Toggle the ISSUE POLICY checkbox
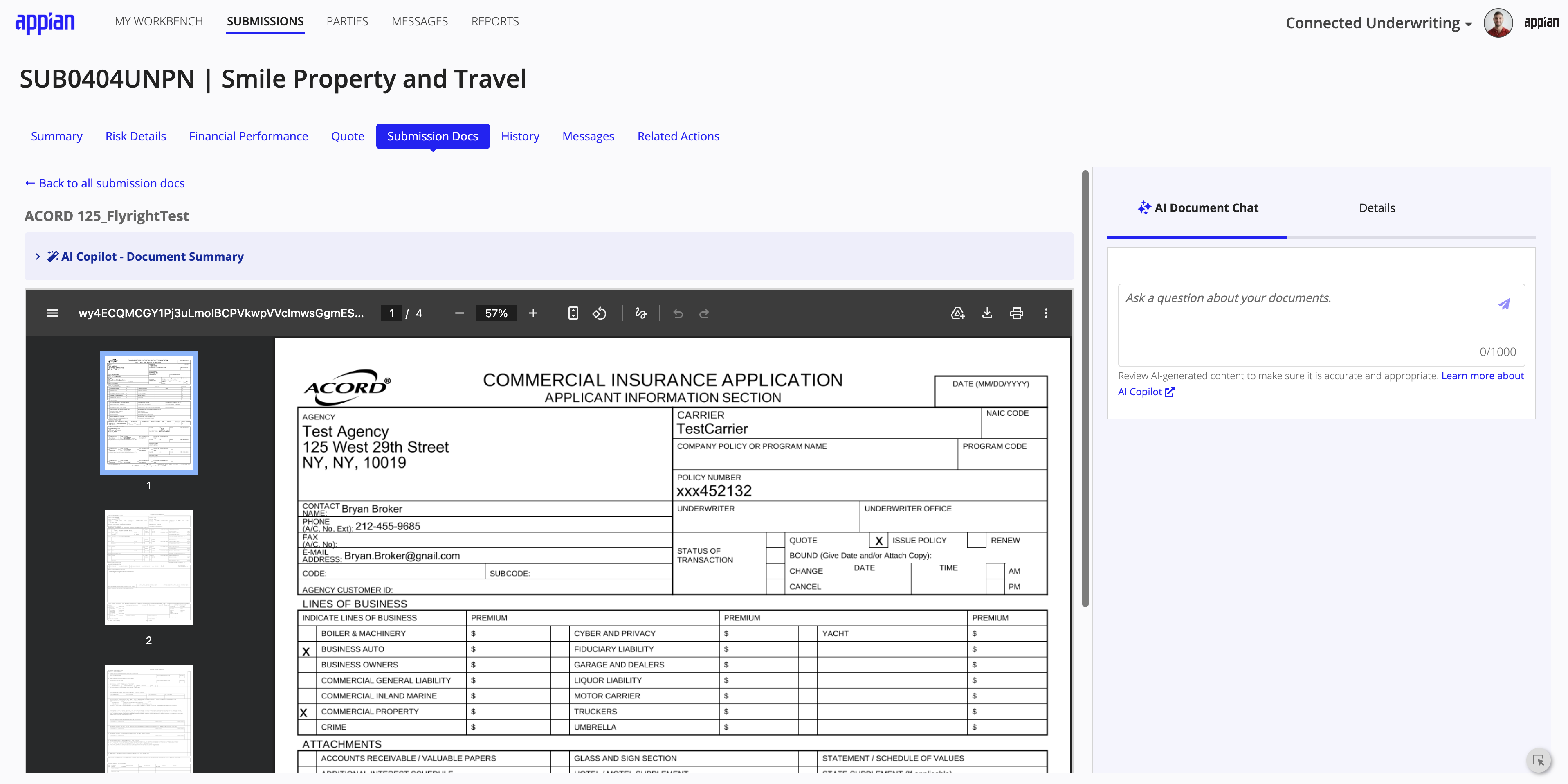Viewport: 1568px width, 784px height. pyautogui.click(x=878, y=541)
